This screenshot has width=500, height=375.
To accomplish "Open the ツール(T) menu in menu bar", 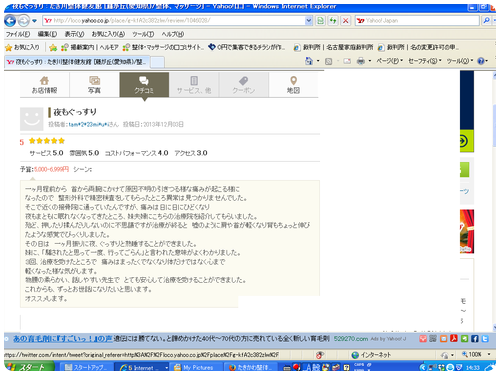I will pyautogui.click(x=143, y=34).
